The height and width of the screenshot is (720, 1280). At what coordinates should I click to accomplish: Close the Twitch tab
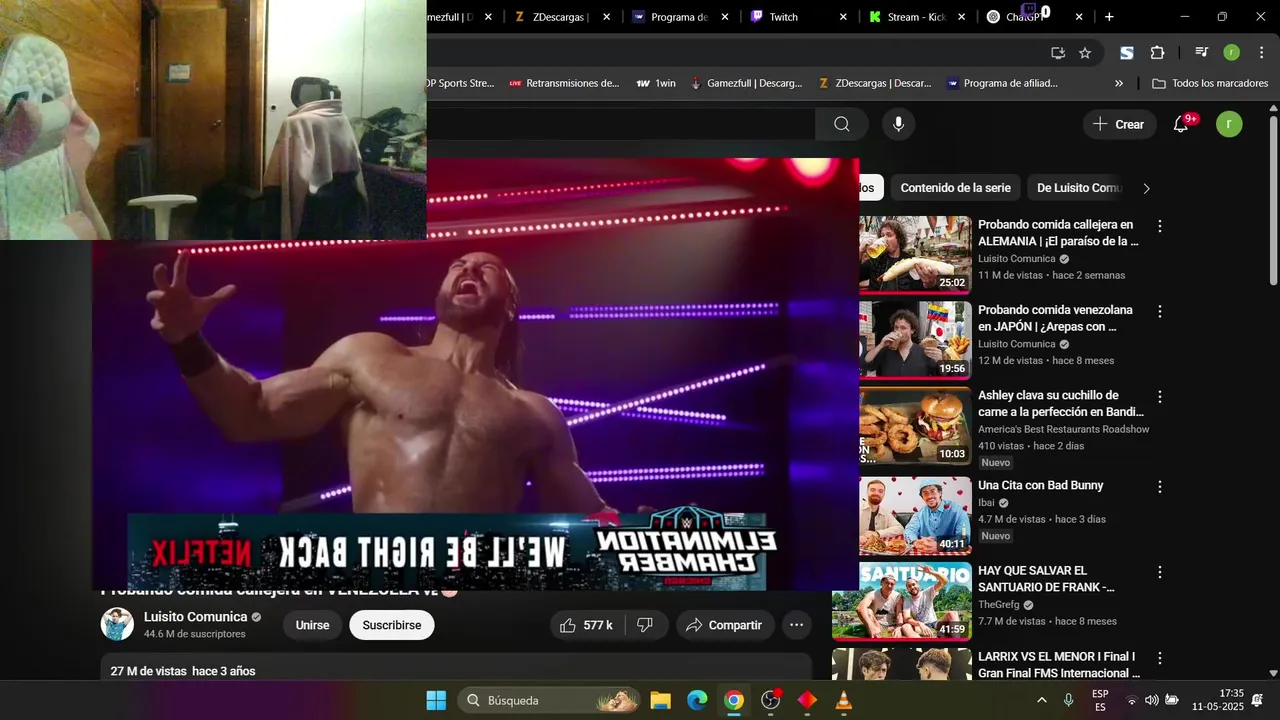tap(843, 17)
